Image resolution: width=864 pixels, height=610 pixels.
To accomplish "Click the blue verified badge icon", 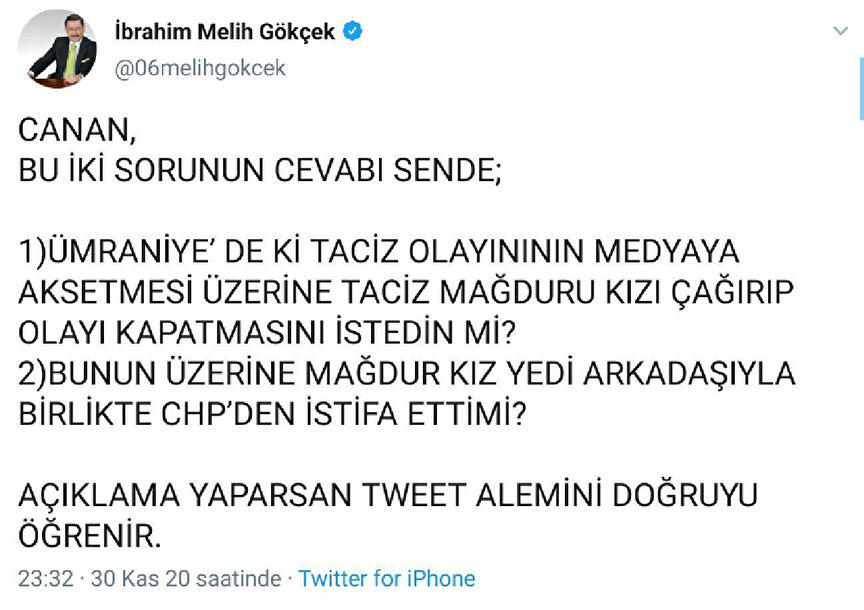I will (352, 31).
